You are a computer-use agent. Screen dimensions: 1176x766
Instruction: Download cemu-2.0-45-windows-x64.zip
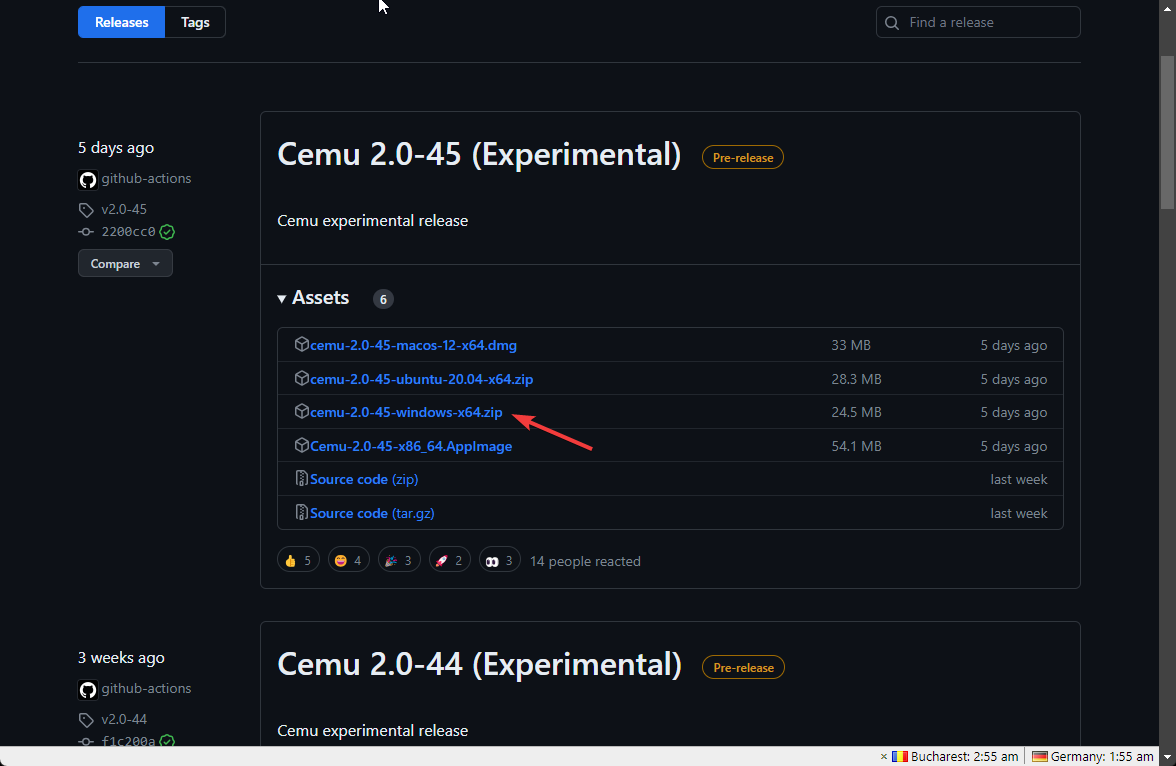[x=406, y=412]
